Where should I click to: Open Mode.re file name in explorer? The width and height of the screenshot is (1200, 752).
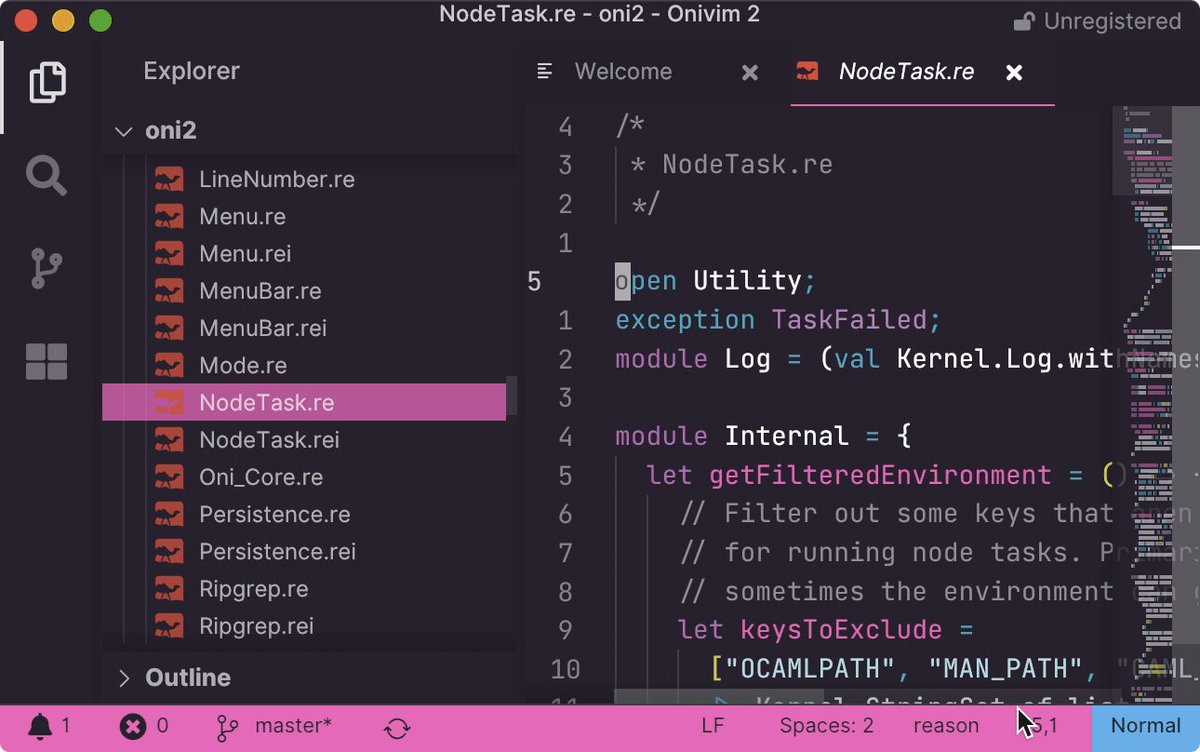point(243,365)
